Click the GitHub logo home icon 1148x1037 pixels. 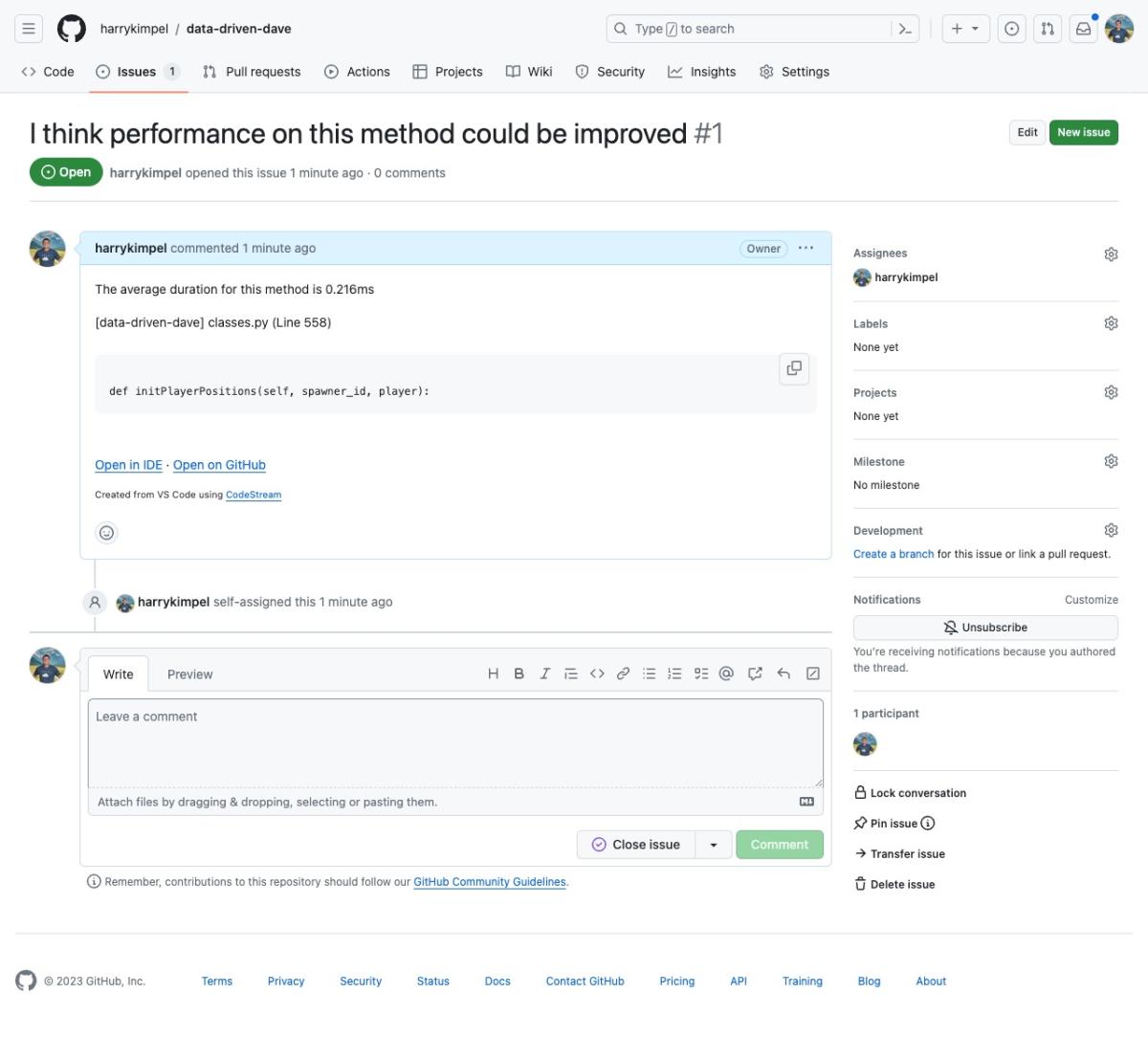coord(72,29)
